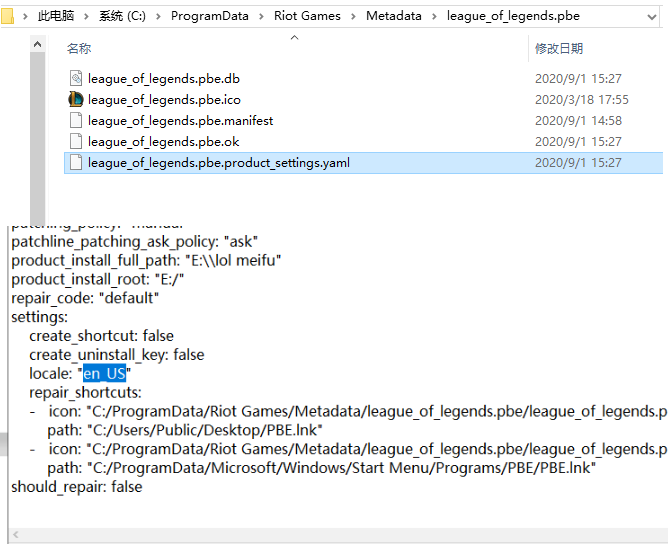Select the league_of_legends.pbe.db file icon
This screenshot has width=668, height=544.
(x=76, y=78)
